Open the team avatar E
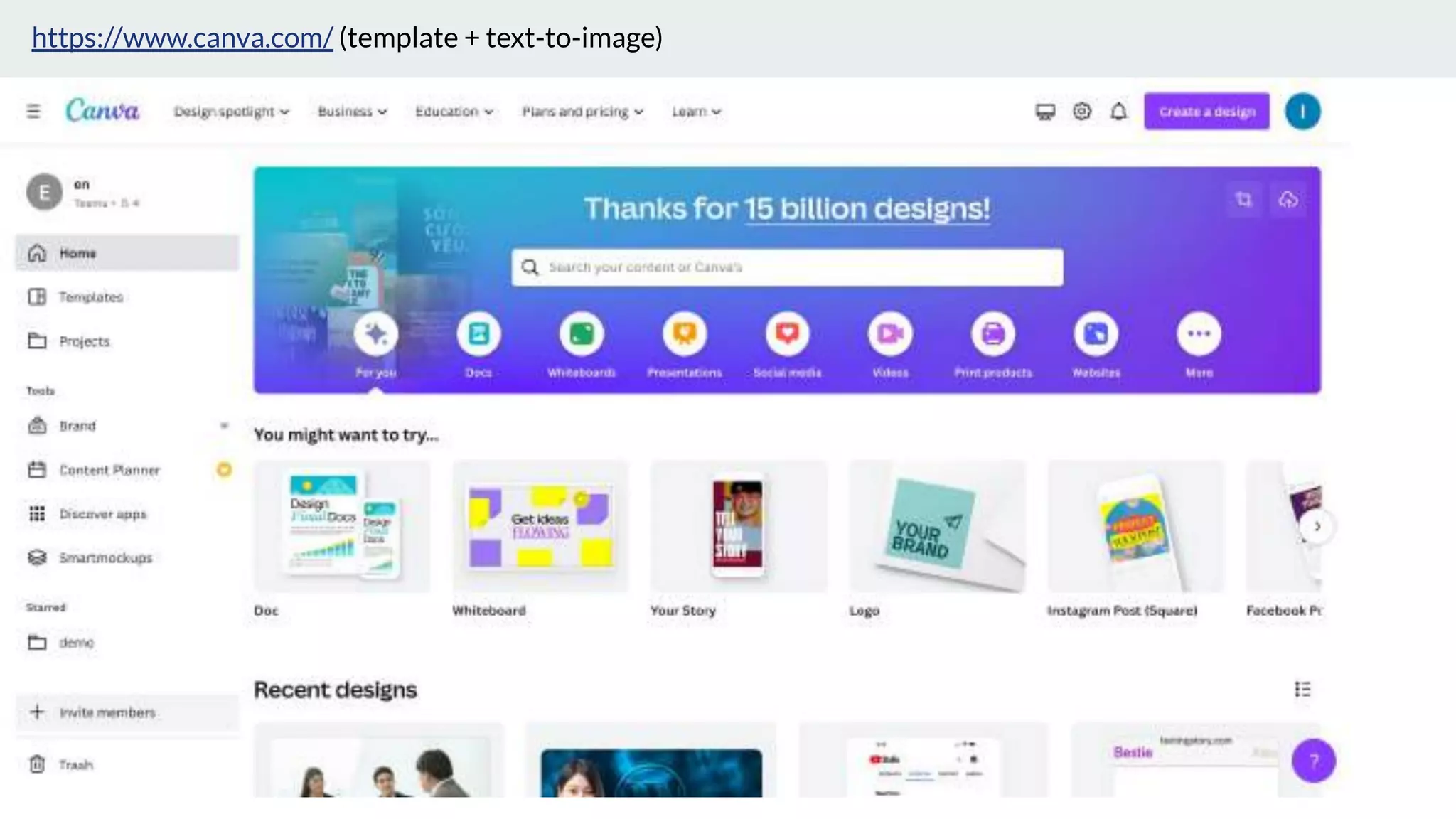 pyautogui.click(x=44, y=192)
